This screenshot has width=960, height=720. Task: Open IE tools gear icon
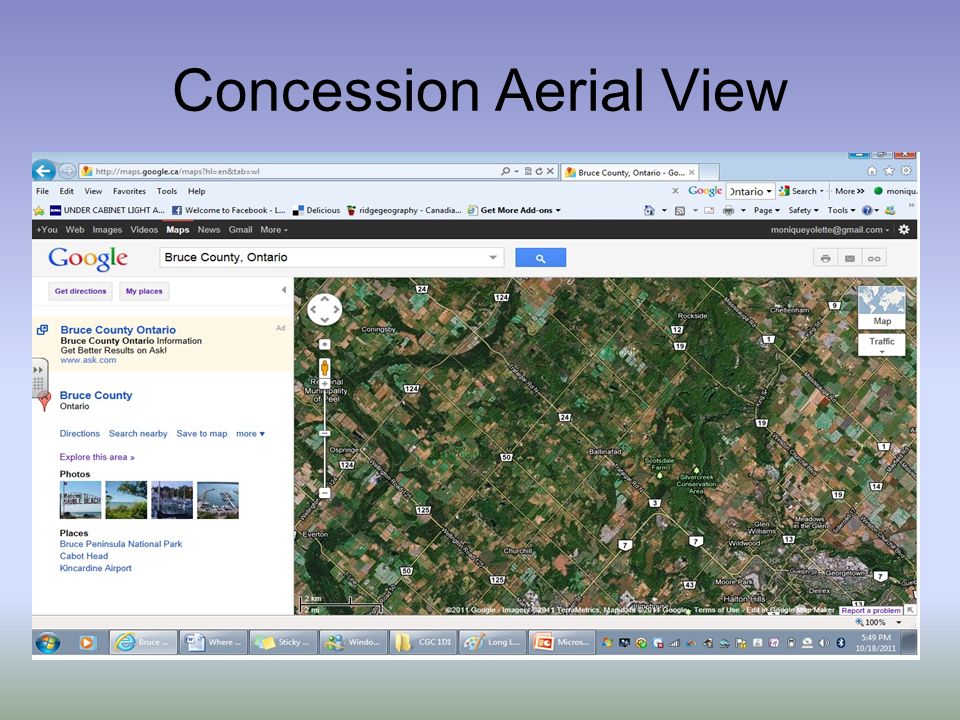(x=906, y=171)
